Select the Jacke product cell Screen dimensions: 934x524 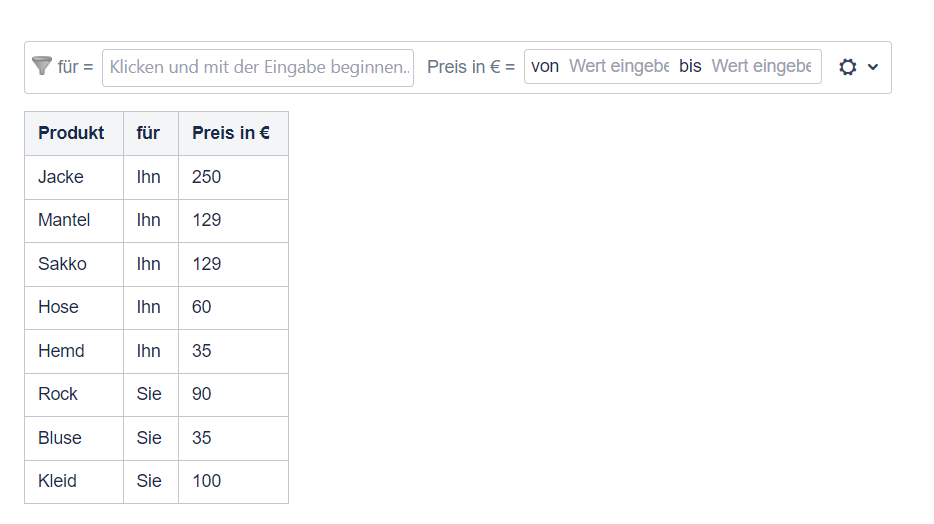tap(61, 177)
